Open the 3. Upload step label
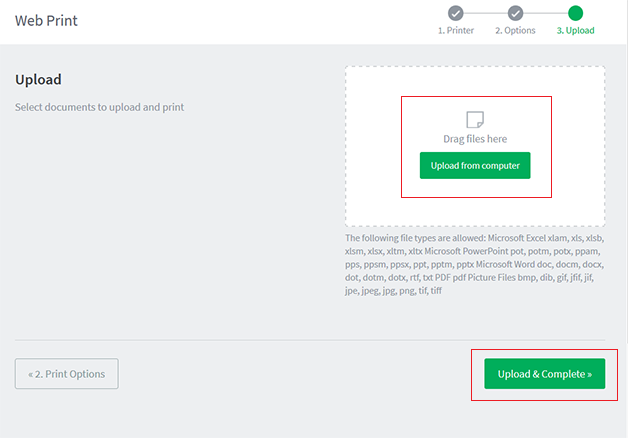628x438 pixels. coord(576,30)
